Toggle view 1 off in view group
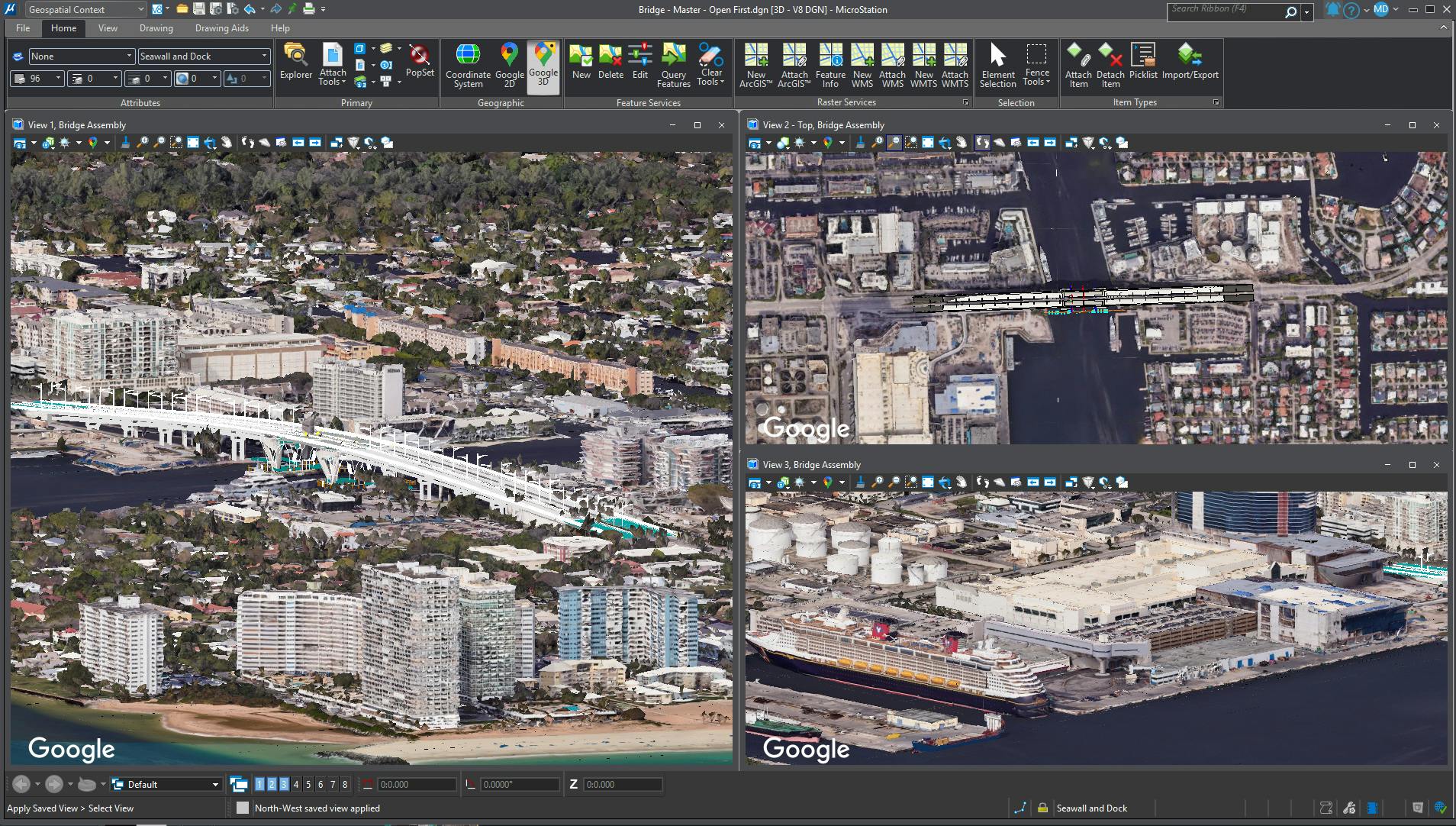 259,784
